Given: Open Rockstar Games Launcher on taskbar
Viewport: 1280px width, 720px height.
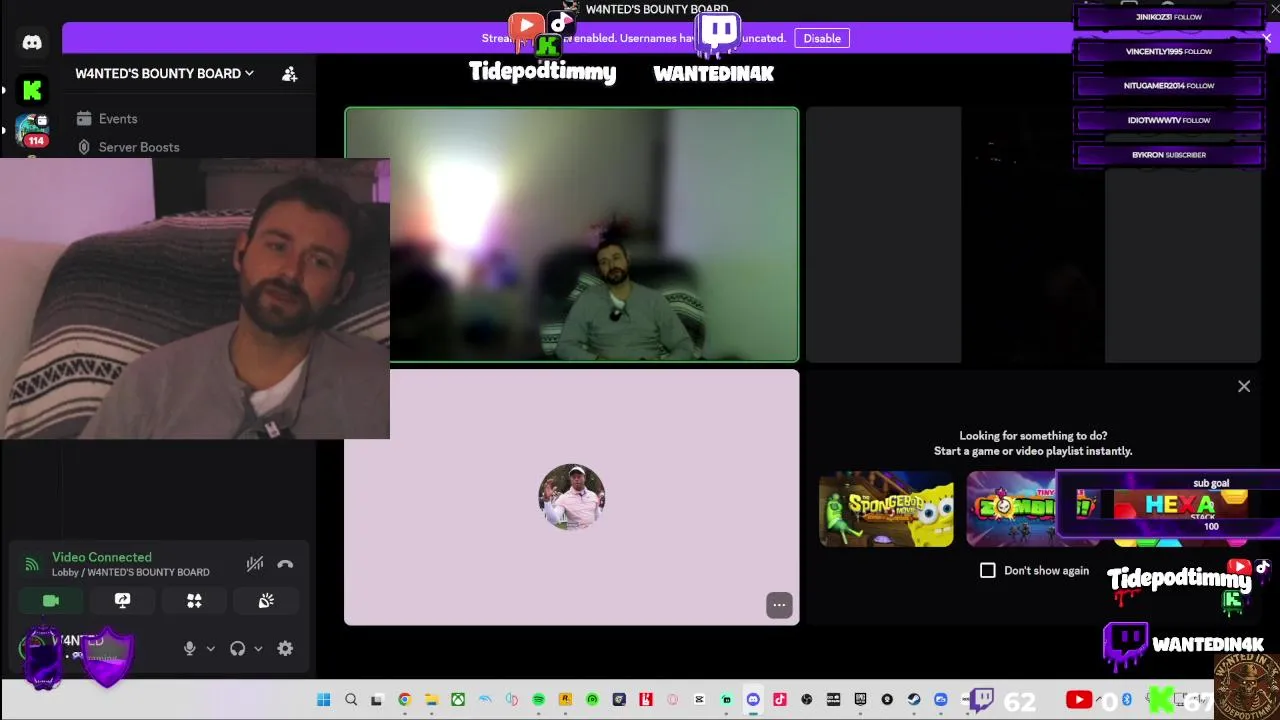Looking at the screenshot, I should coord(565,700).
